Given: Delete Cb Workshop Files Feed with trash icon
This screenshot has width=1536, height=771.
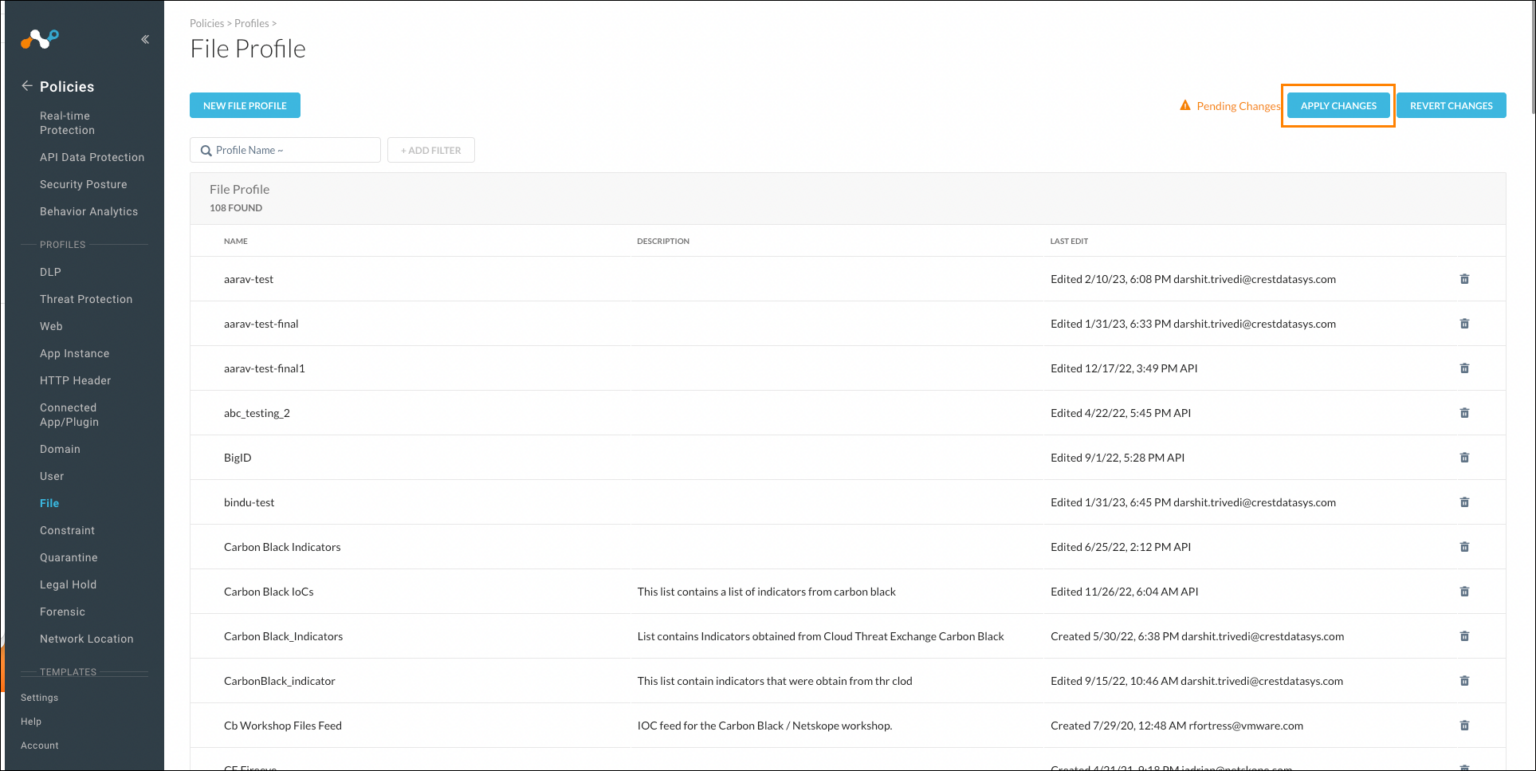Looking at the screenshot, I should 1464,725.
